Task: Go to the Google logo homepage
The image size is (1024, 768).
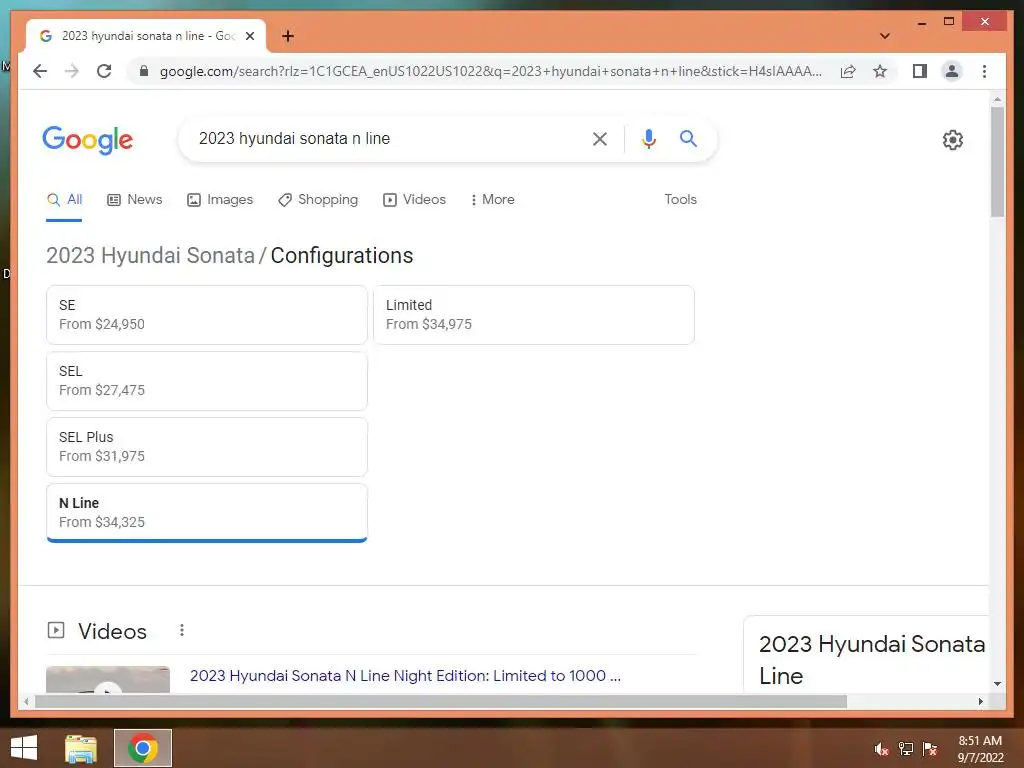Action: coord(88,140)
